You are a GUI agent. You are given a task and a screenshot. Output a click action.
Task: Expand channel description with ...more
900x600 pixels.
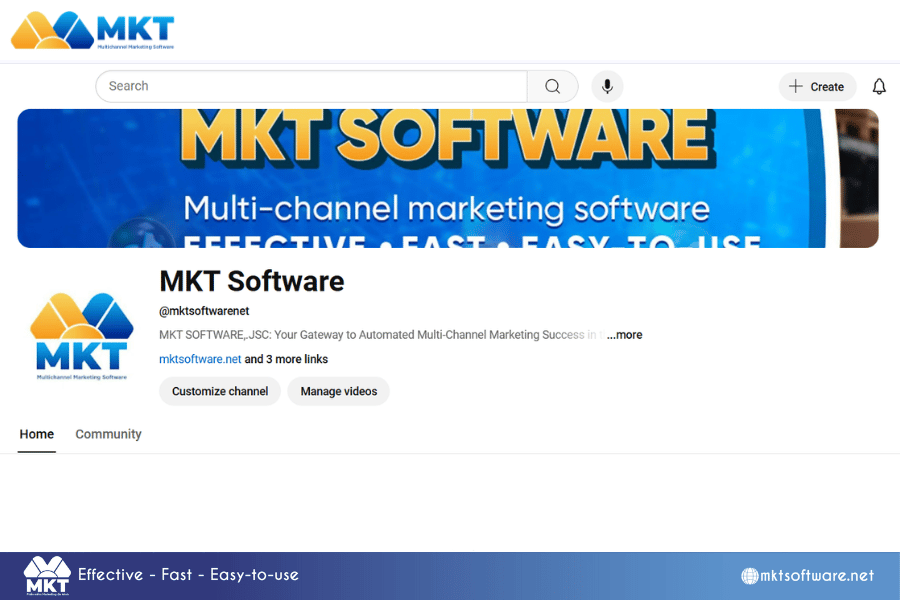click(624, 335)
